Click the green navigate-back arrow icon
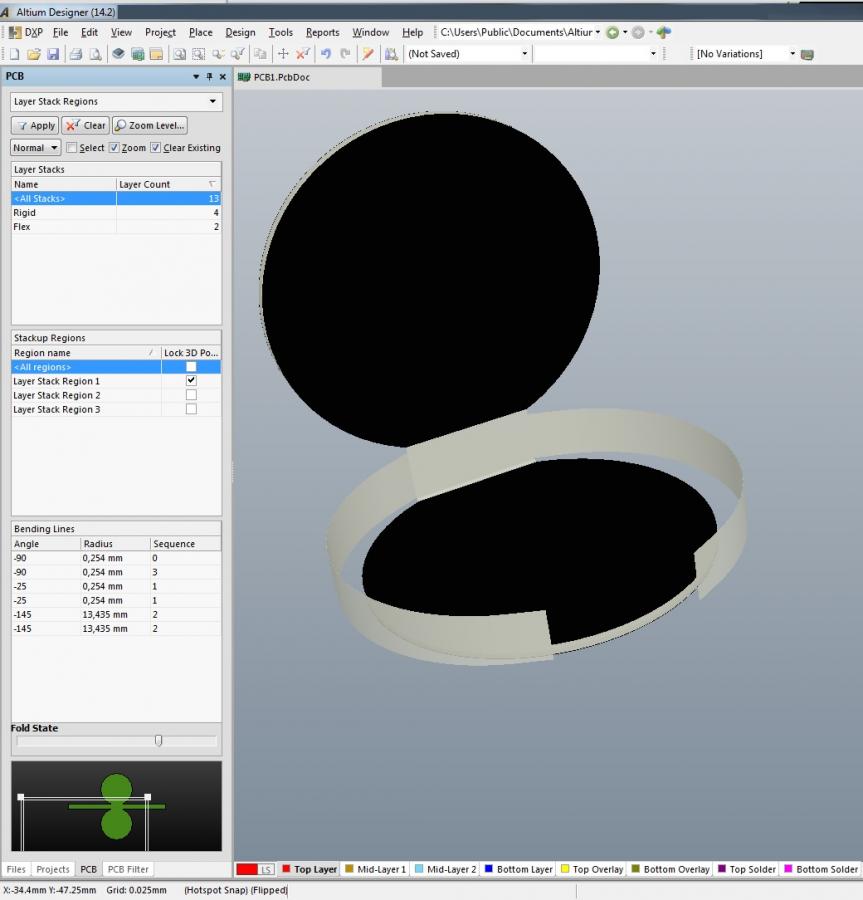This screenshot has height=900, width=863. pos(612,32)
